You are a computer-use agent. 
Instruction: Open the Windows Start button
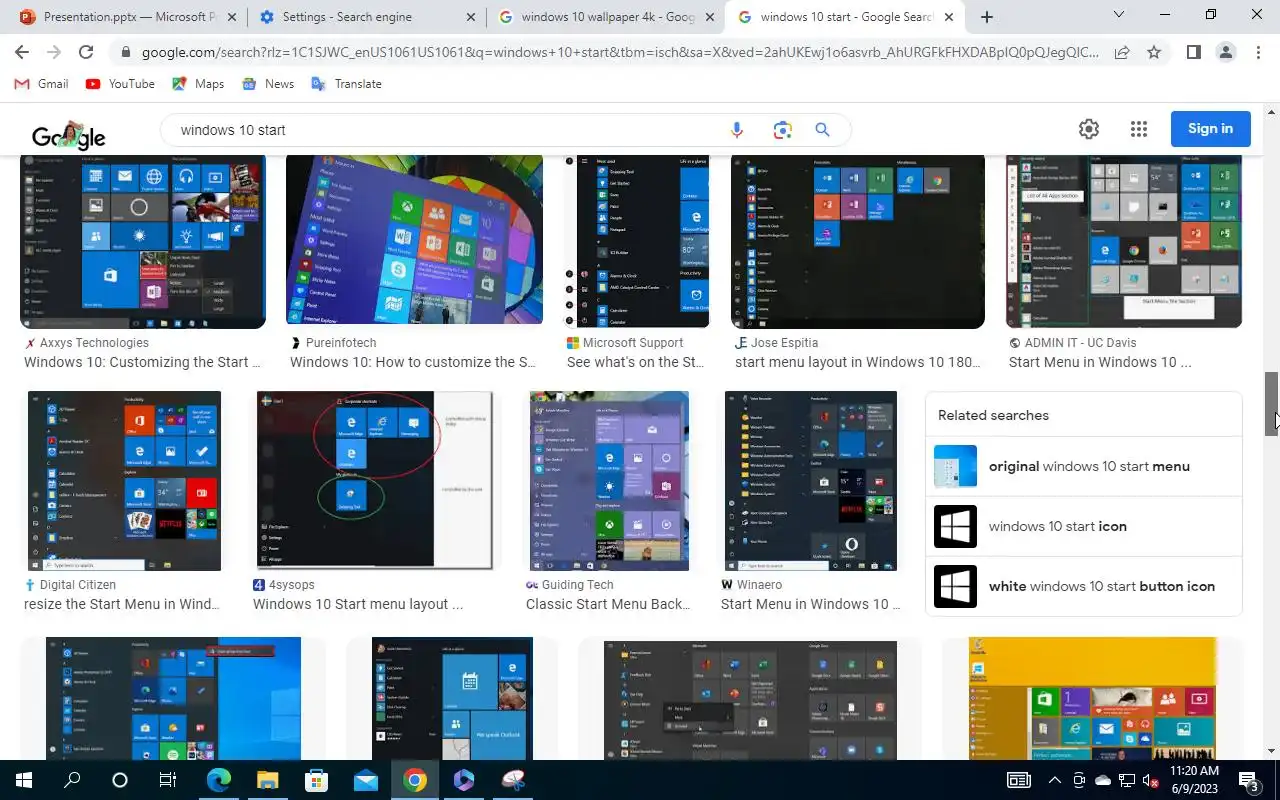click(x=24, y=780)
